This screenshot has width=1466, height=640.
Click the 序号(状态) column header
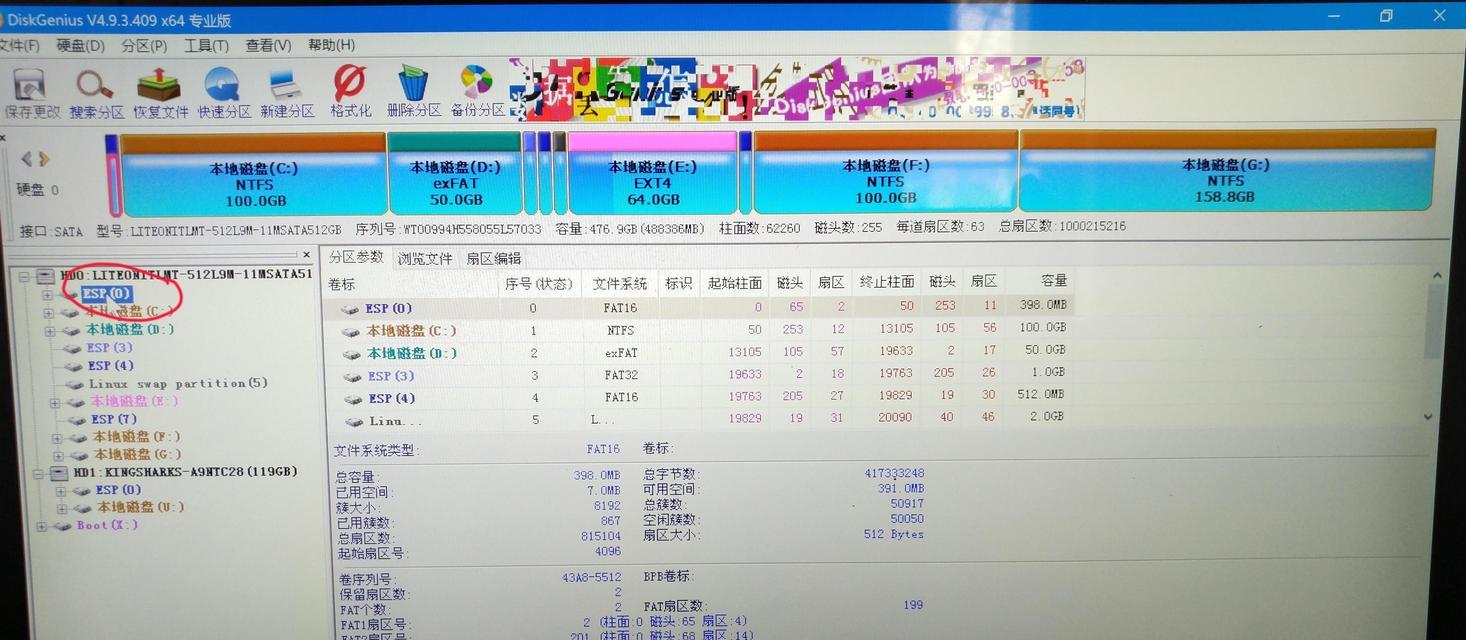pyautogui.click(x=539, y=285)
